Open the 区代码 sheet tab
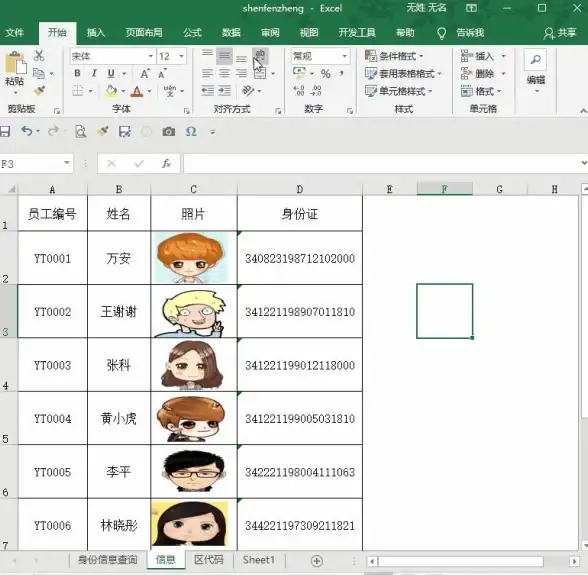The width and height of the screenshot is (588, 575). coord(209,560)
